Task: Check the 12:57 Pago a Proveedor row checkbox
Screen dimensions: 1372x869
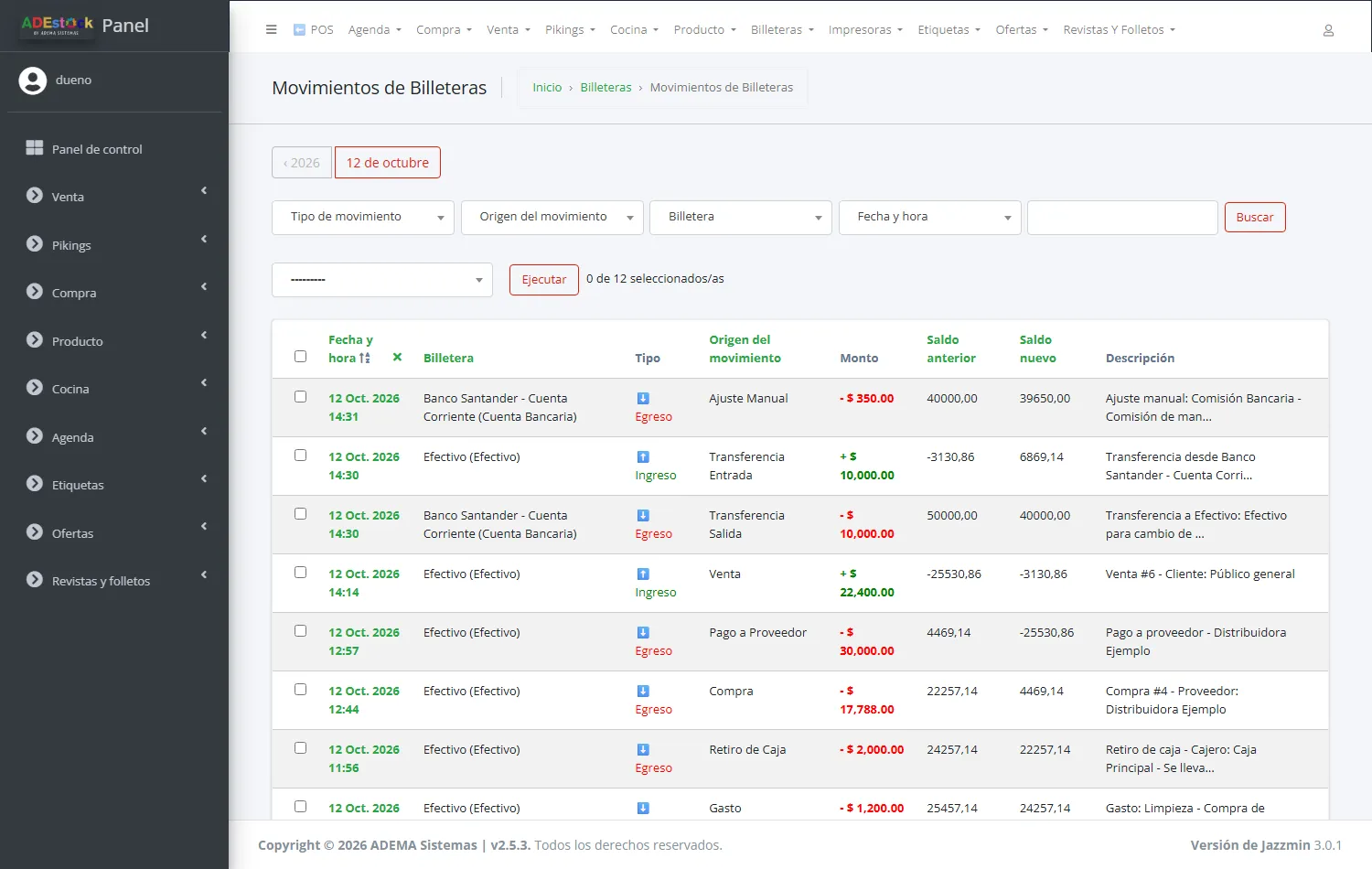Action: [300, 631]
